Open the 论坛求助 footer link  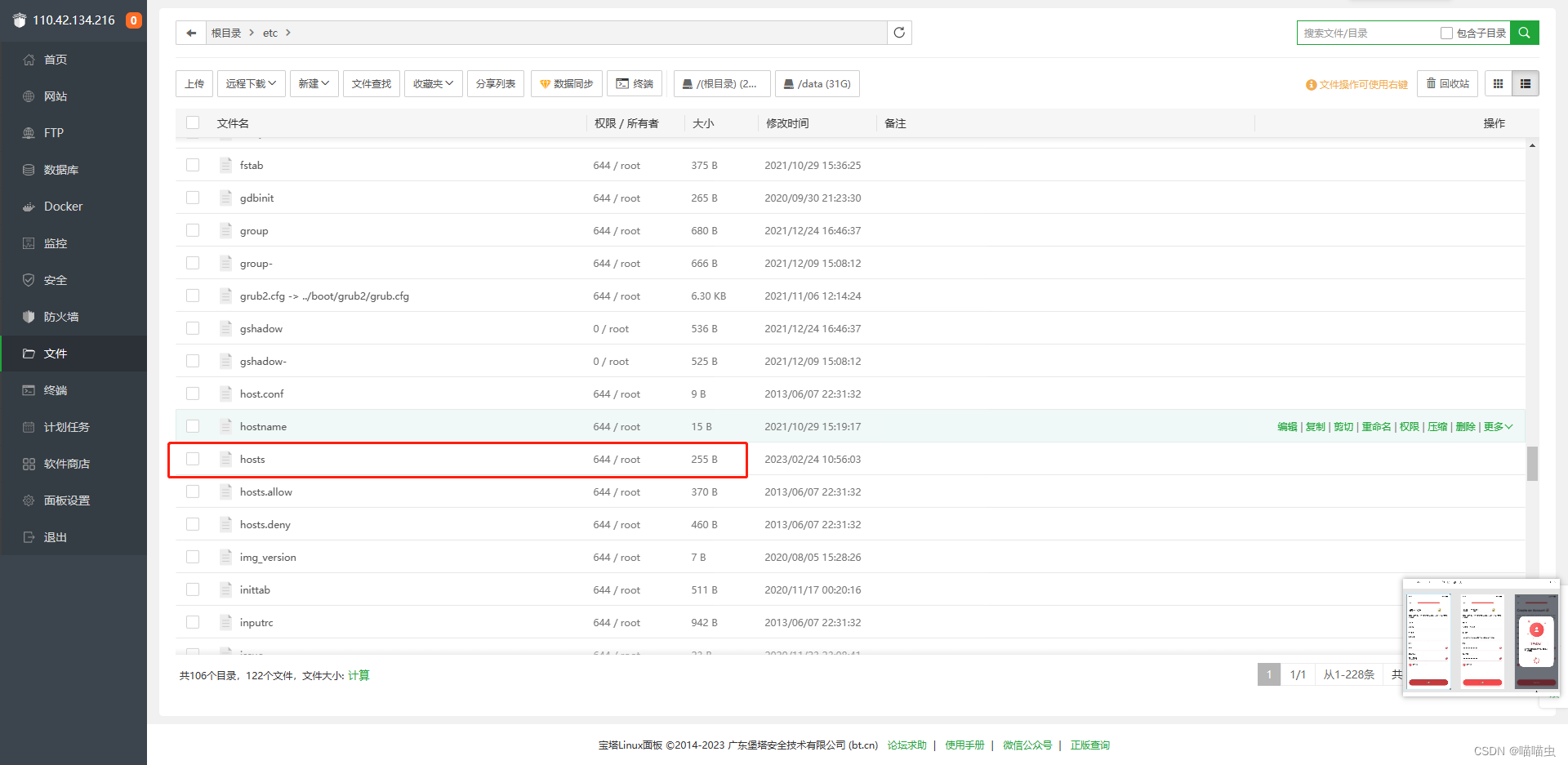point(906,745)
